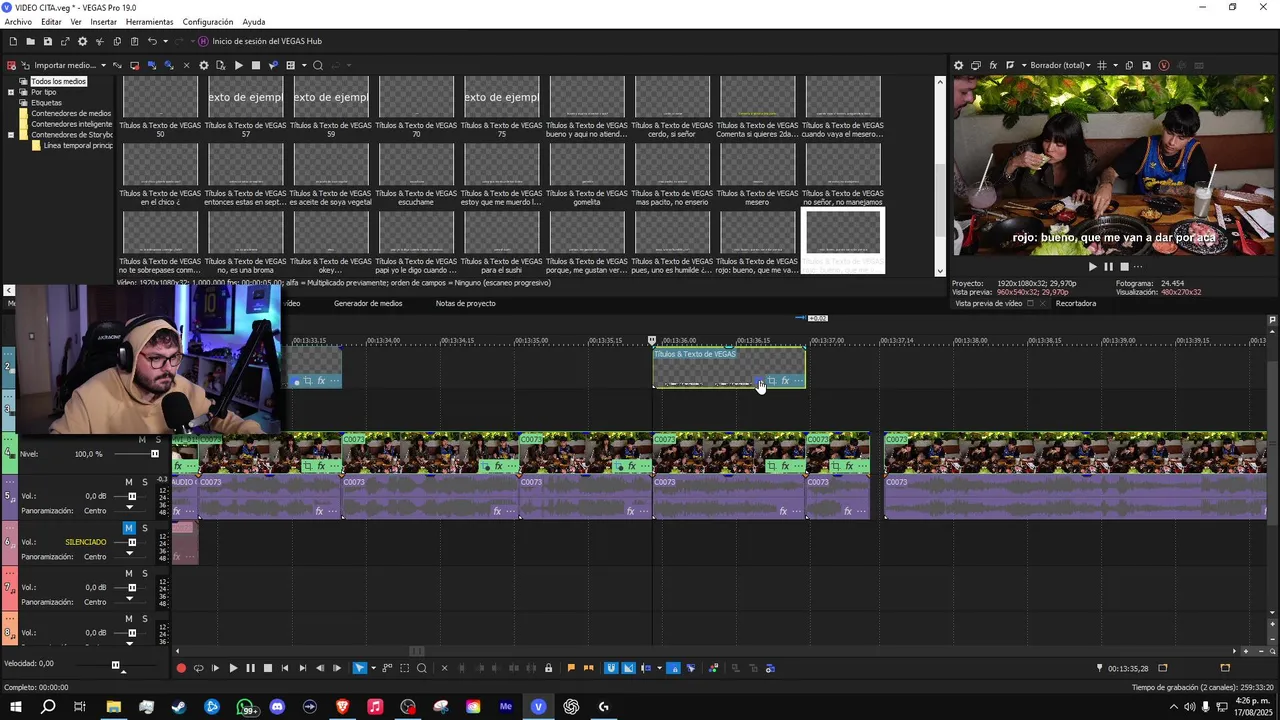Image resolution: width=1280 pixels, height=720 pixels.
Task: Open media Views dropdown arrow
Action: click(x=304, y=65)
